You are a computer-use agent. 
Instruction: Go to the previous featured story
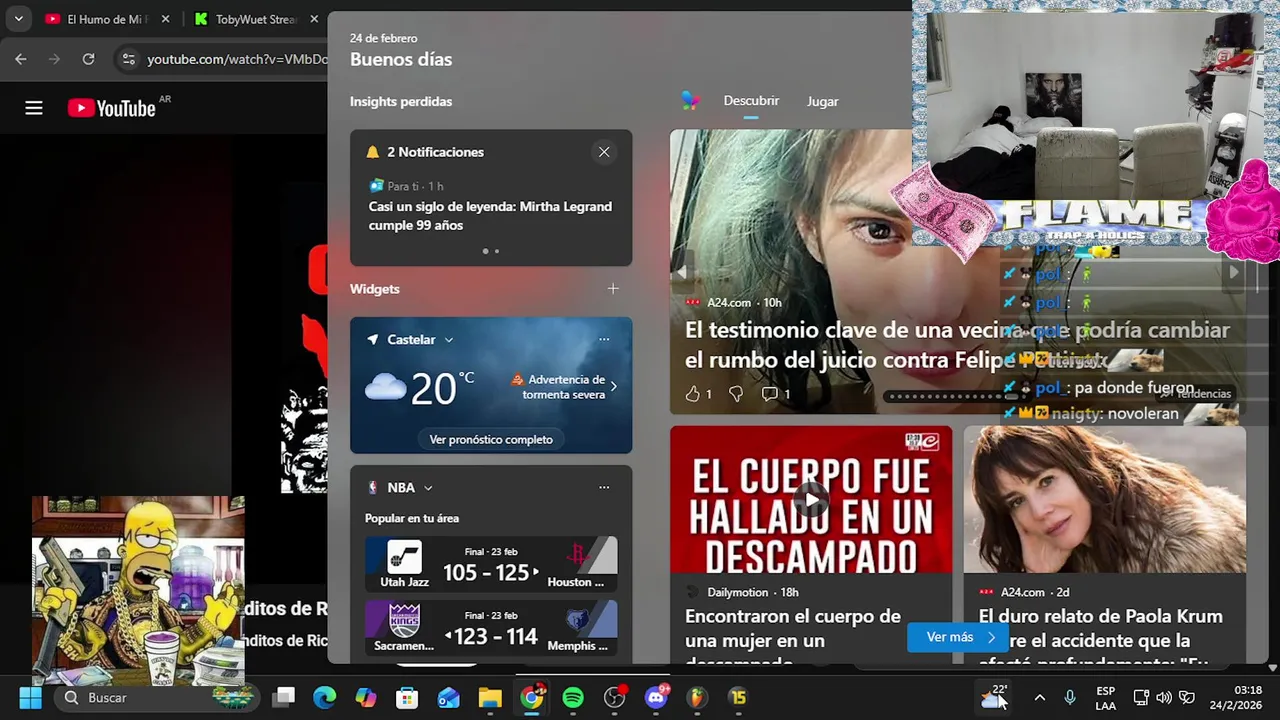(x=683, y=272)
